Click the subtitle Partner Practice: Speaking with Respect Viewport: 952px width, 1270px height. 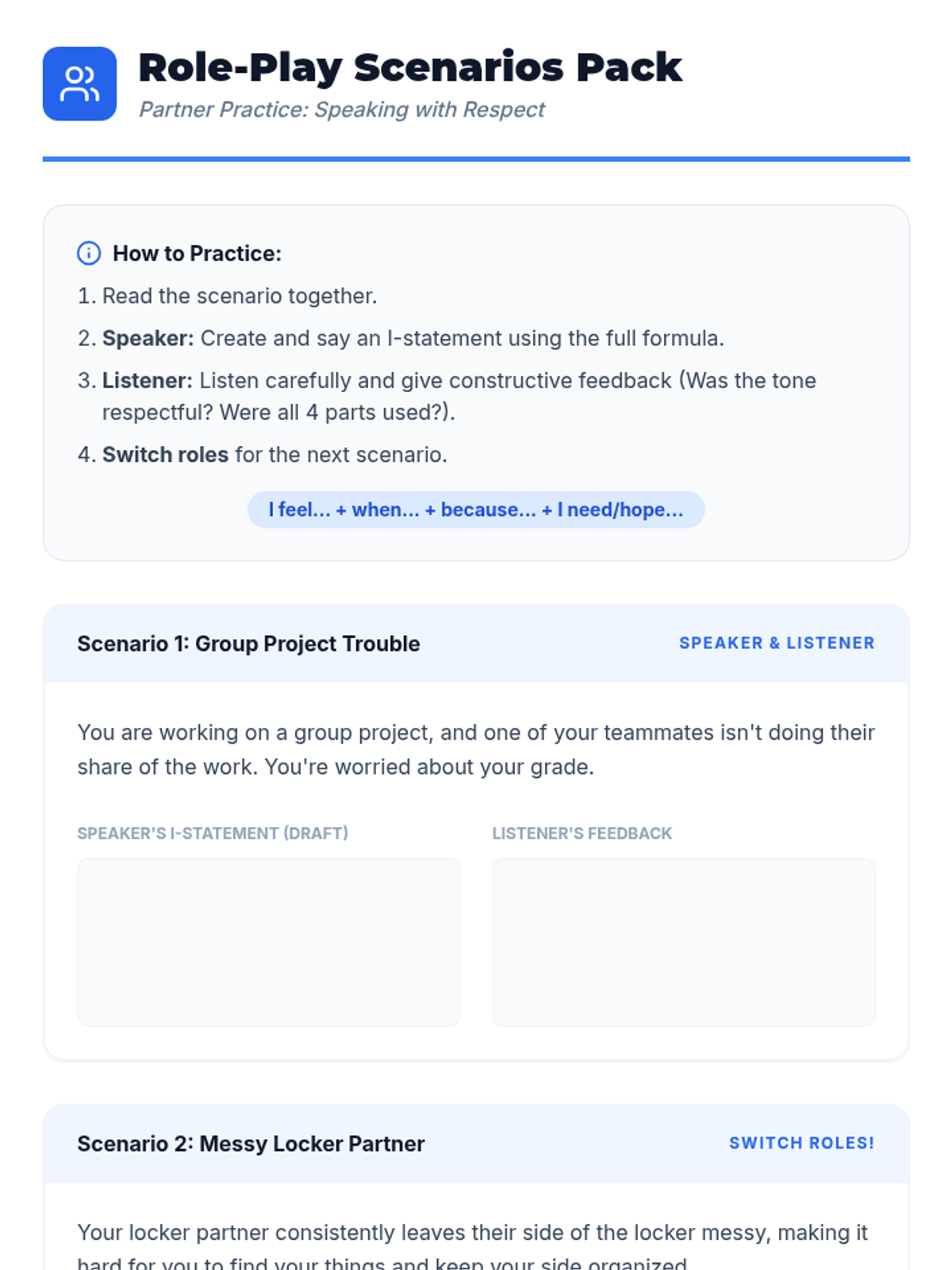pos(342,110)
